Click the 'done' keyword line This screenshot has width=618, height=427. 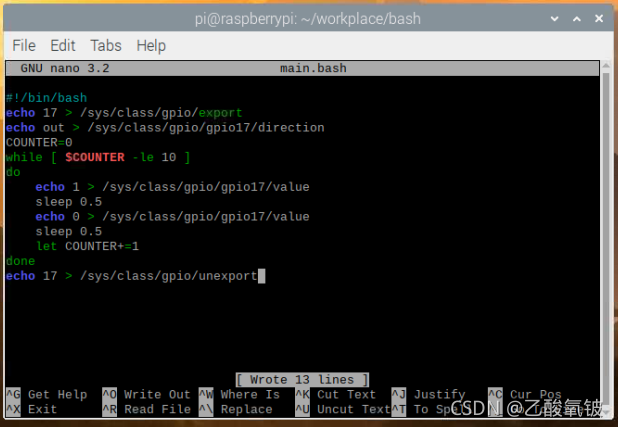(x=20, y=261)
